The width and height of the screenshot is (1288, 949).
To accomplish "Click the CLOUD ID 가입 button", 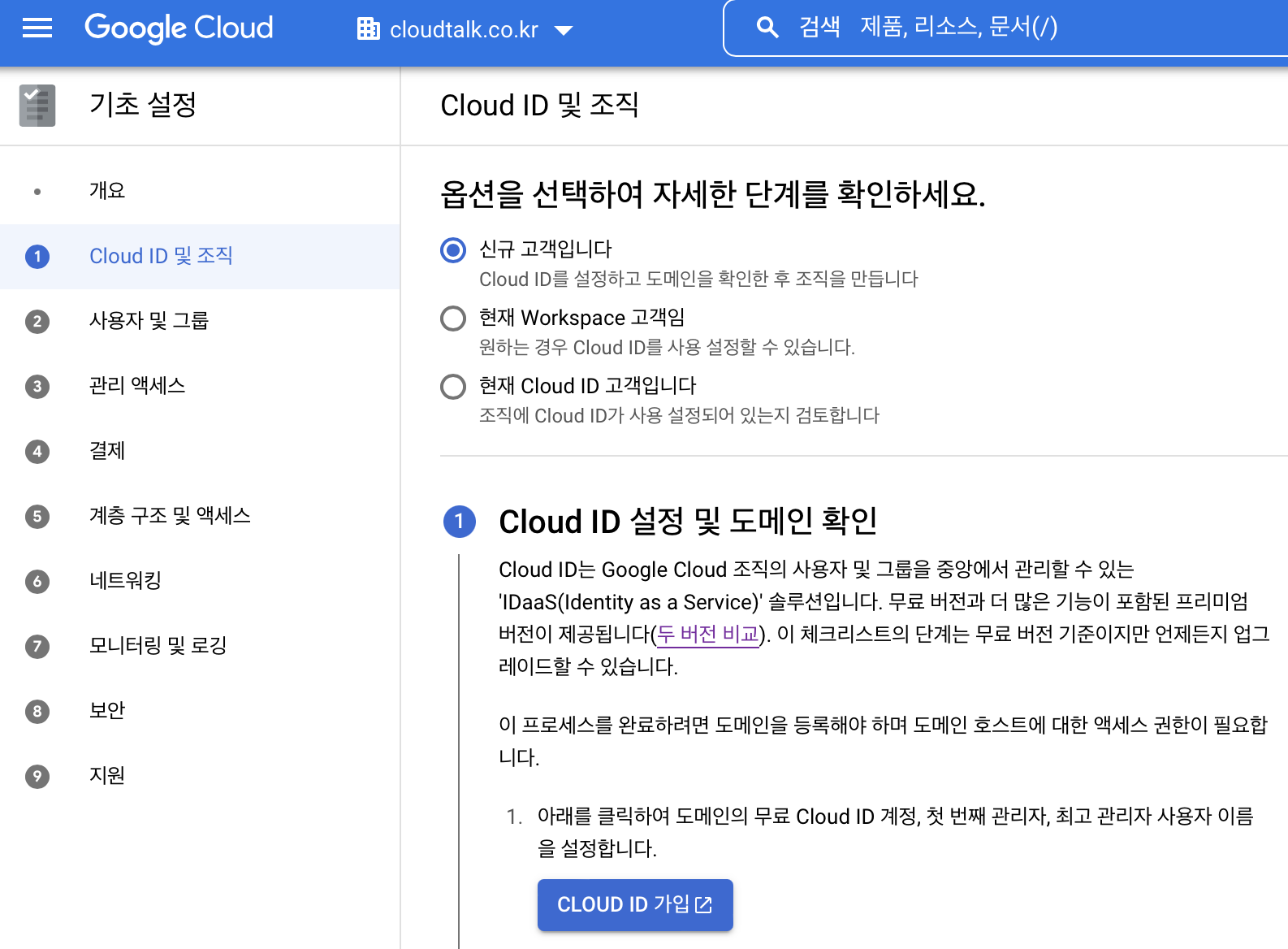I will click(635, 904).
